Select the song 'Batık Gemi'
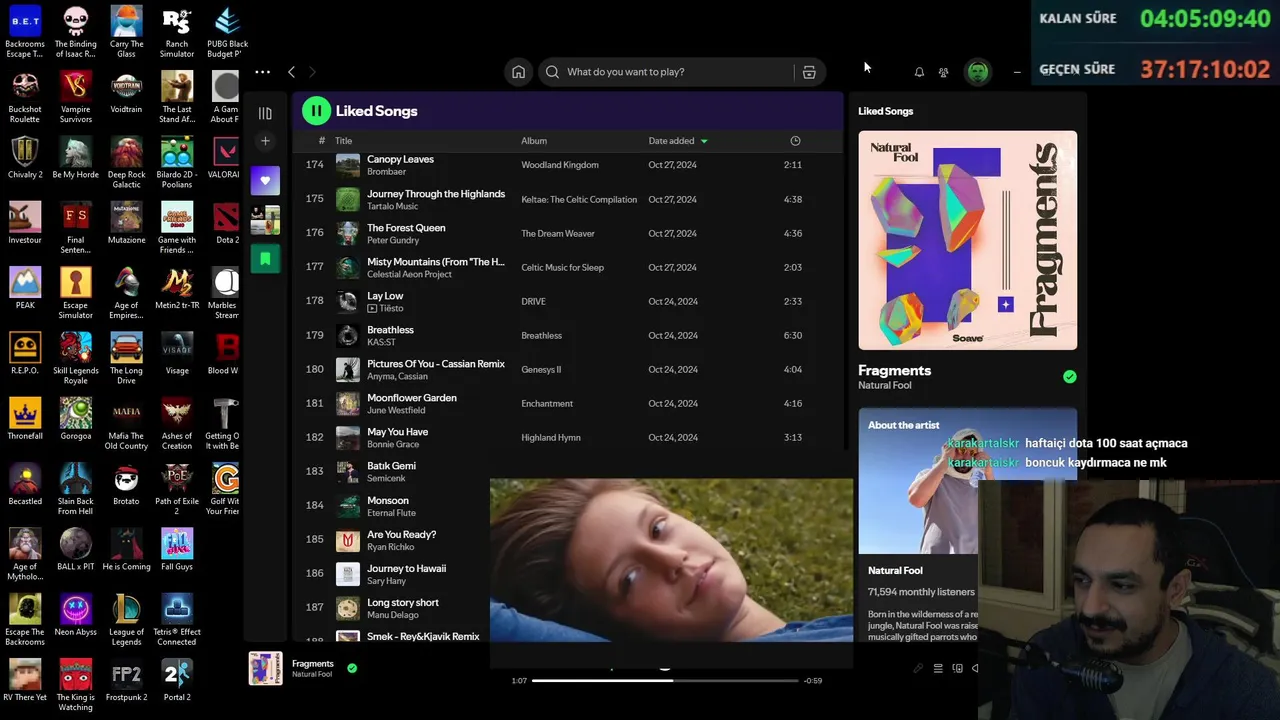 pos(391,466)
